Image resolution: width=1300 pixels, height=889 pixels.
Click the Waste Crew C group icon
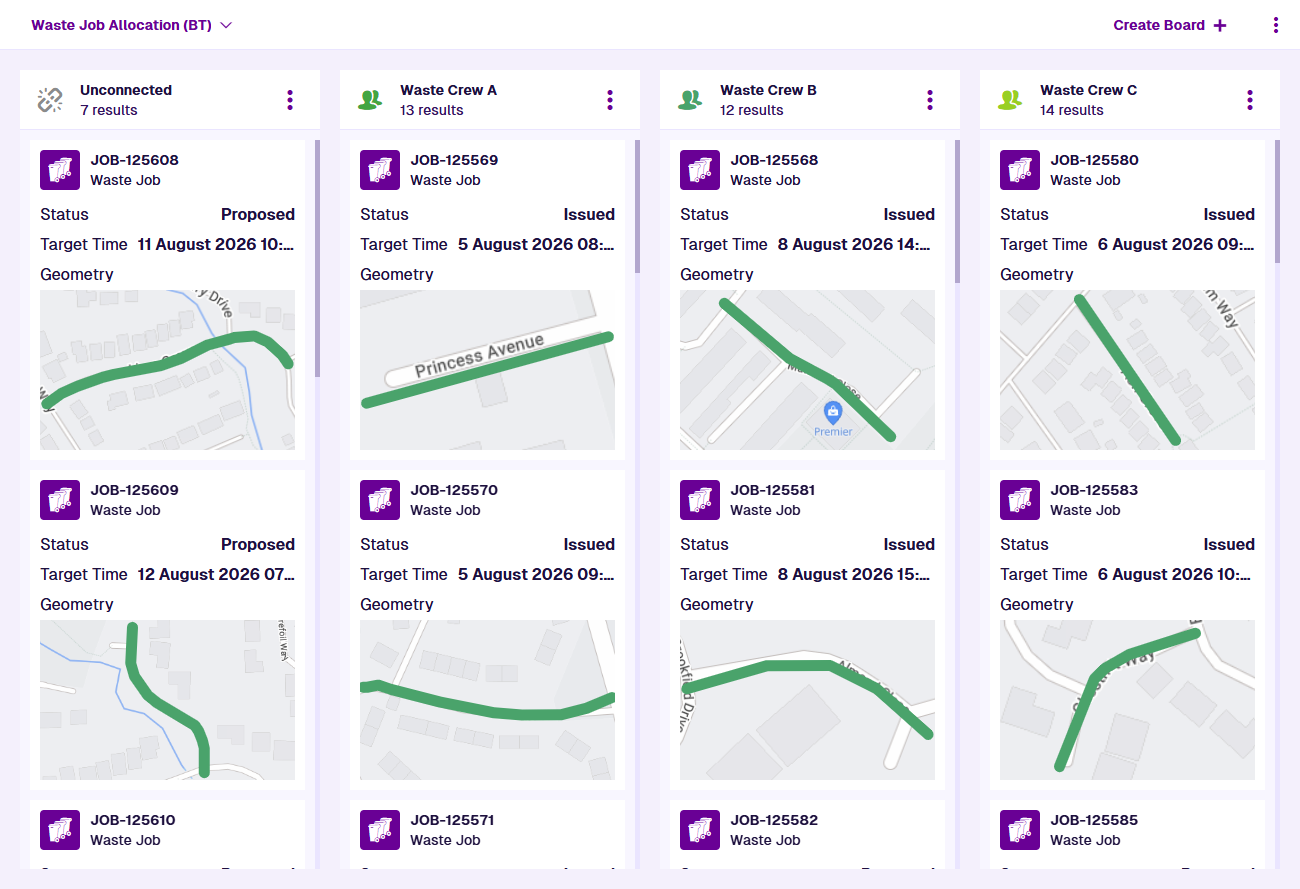click(x=1010, y=100)
